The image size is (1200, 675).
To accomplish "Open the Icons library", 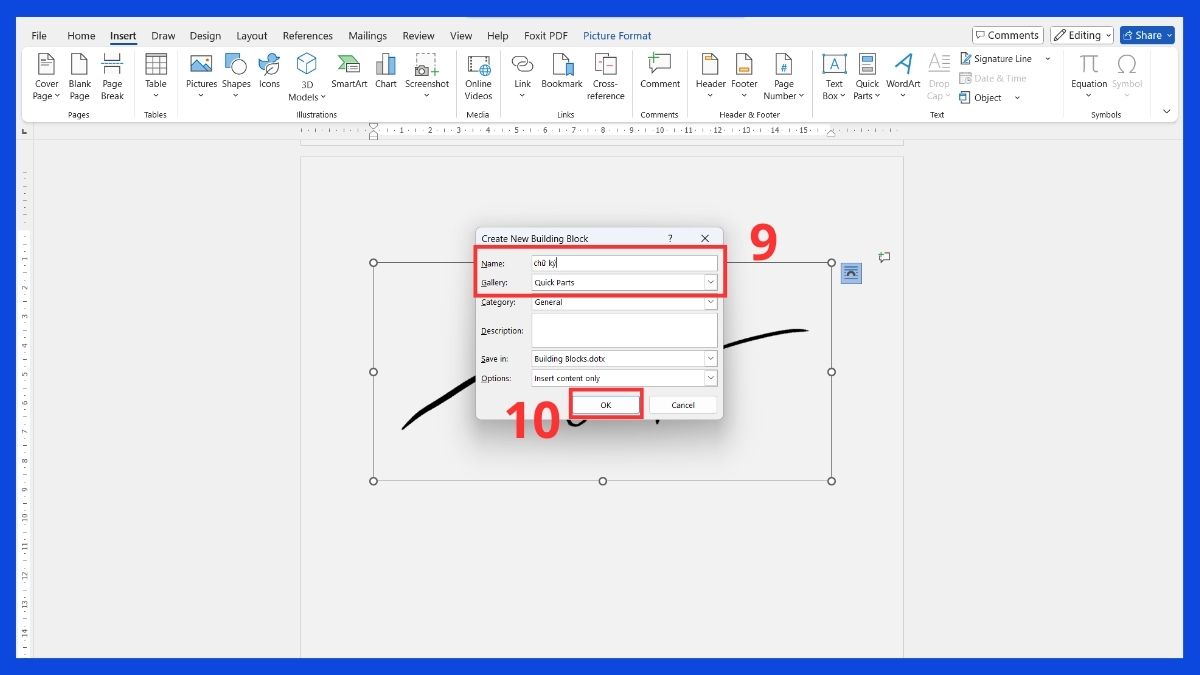I will click(269, 72).
